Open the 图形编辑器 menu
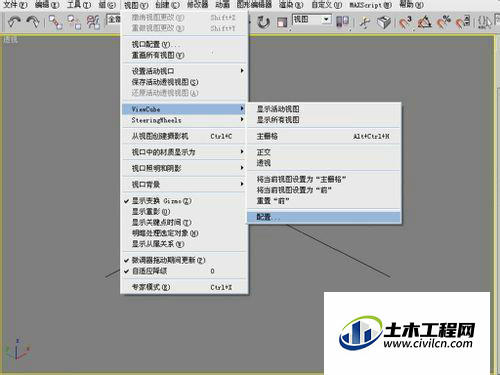 tap(254, 5)
